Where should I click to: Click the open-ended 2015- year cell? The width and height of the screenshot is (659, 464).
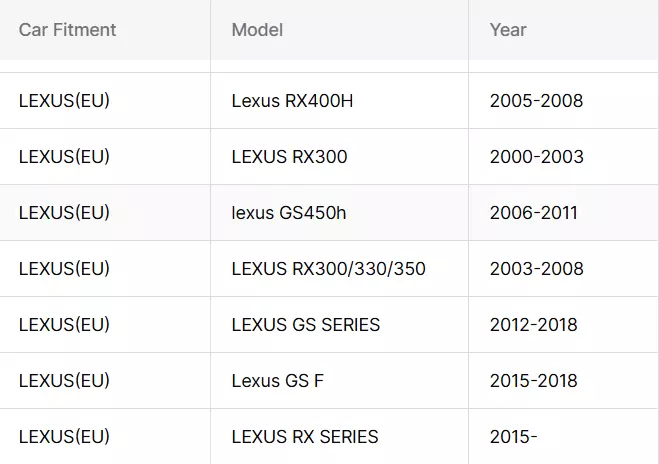[x=513, y=437]
